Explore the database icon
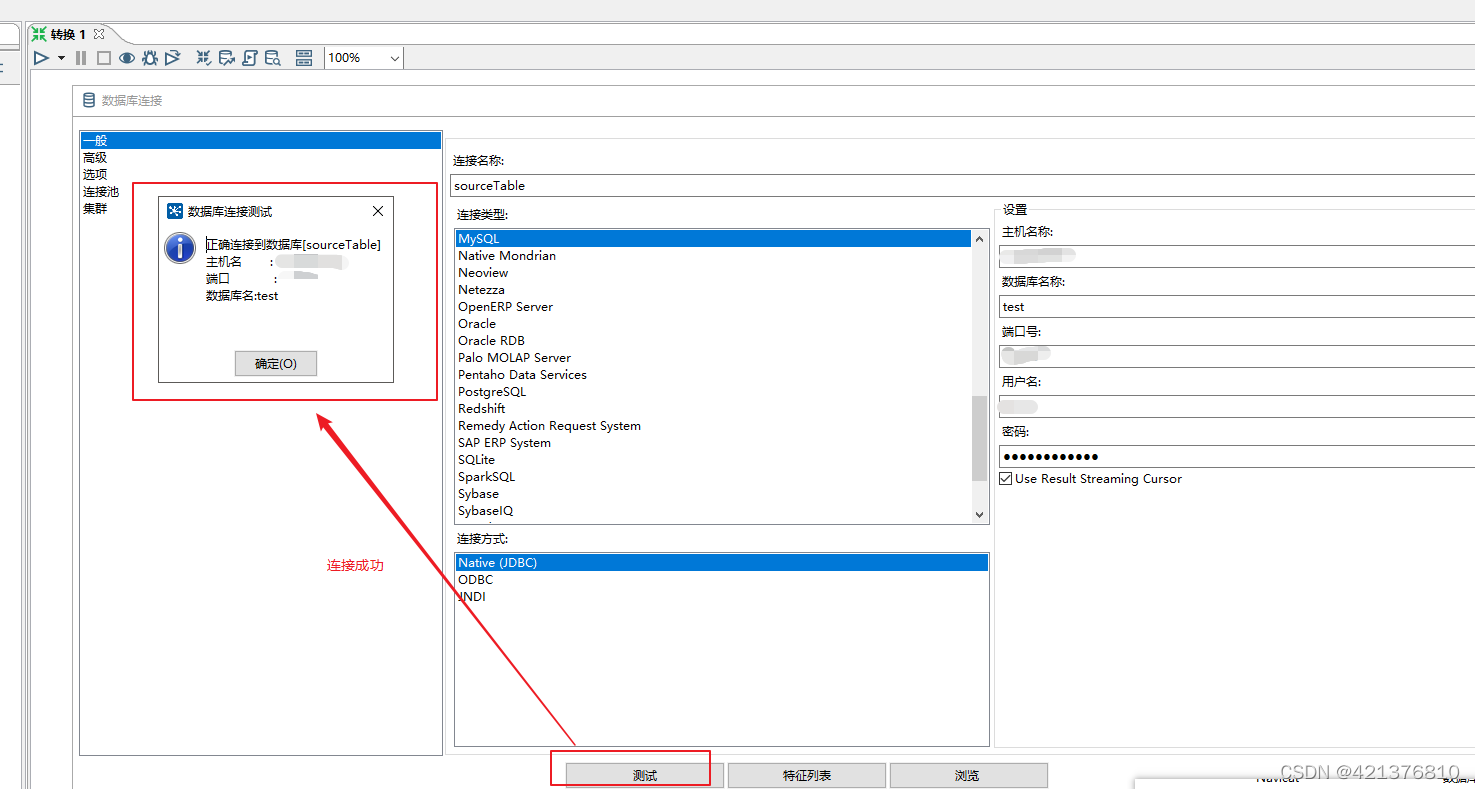Screen dimensions: 1475x789 coord(272,58)
